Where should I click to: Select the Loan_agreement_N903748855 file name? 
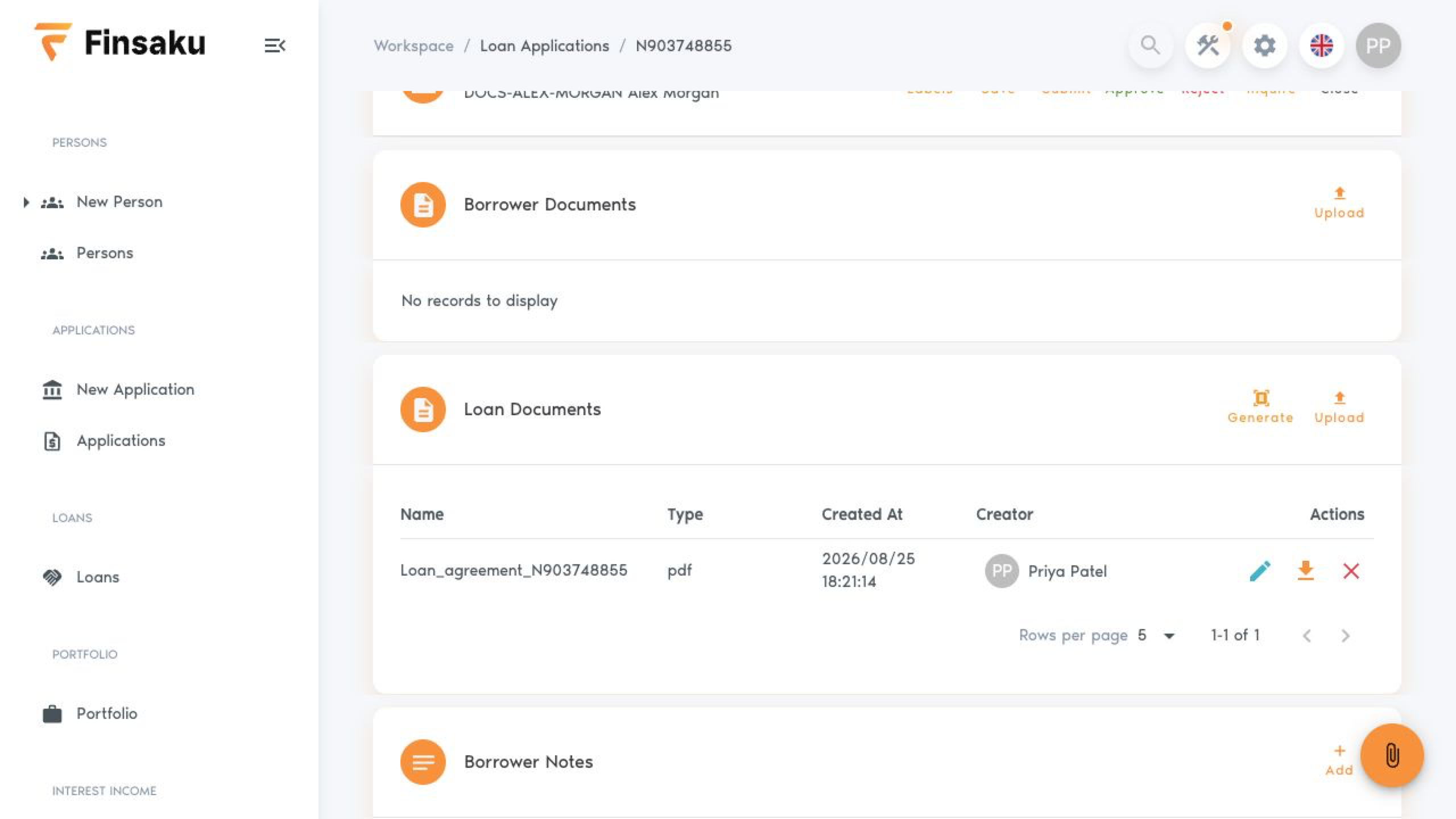coord(514,570)
